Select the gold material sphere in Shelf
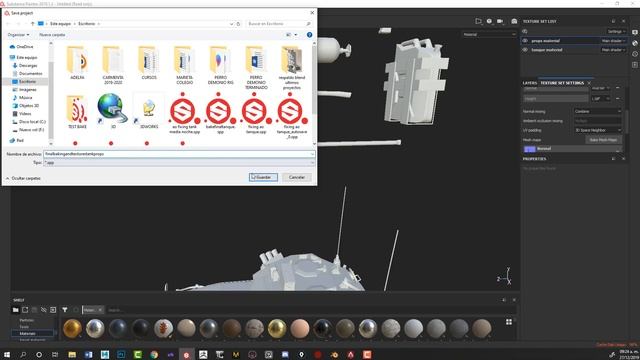640x360 pixels. coord(72,329)
